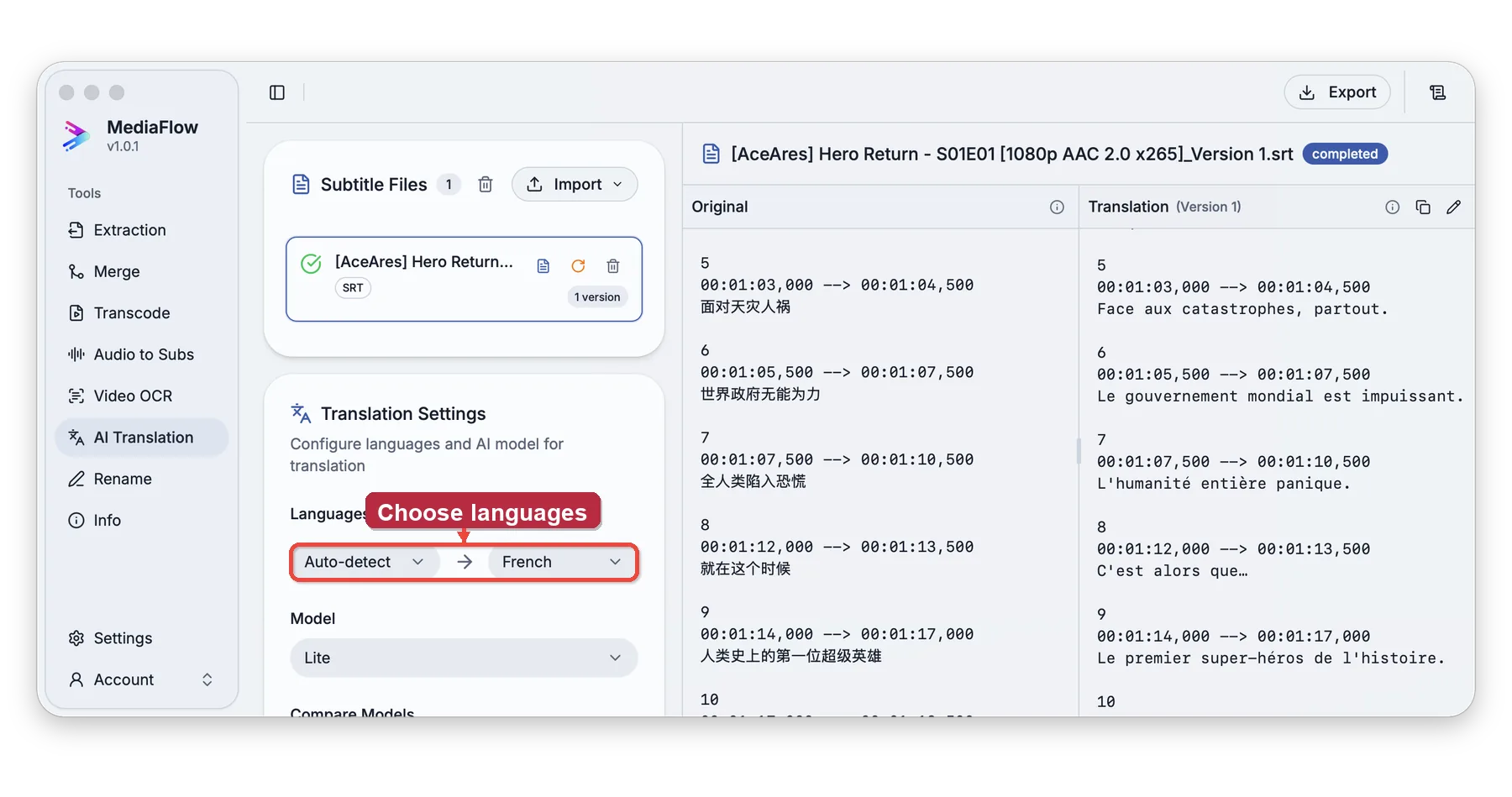Click translated line Le premier super-héros de l'histoire.
Screen dimensions: 1512x797
[x=1271, y=658]
